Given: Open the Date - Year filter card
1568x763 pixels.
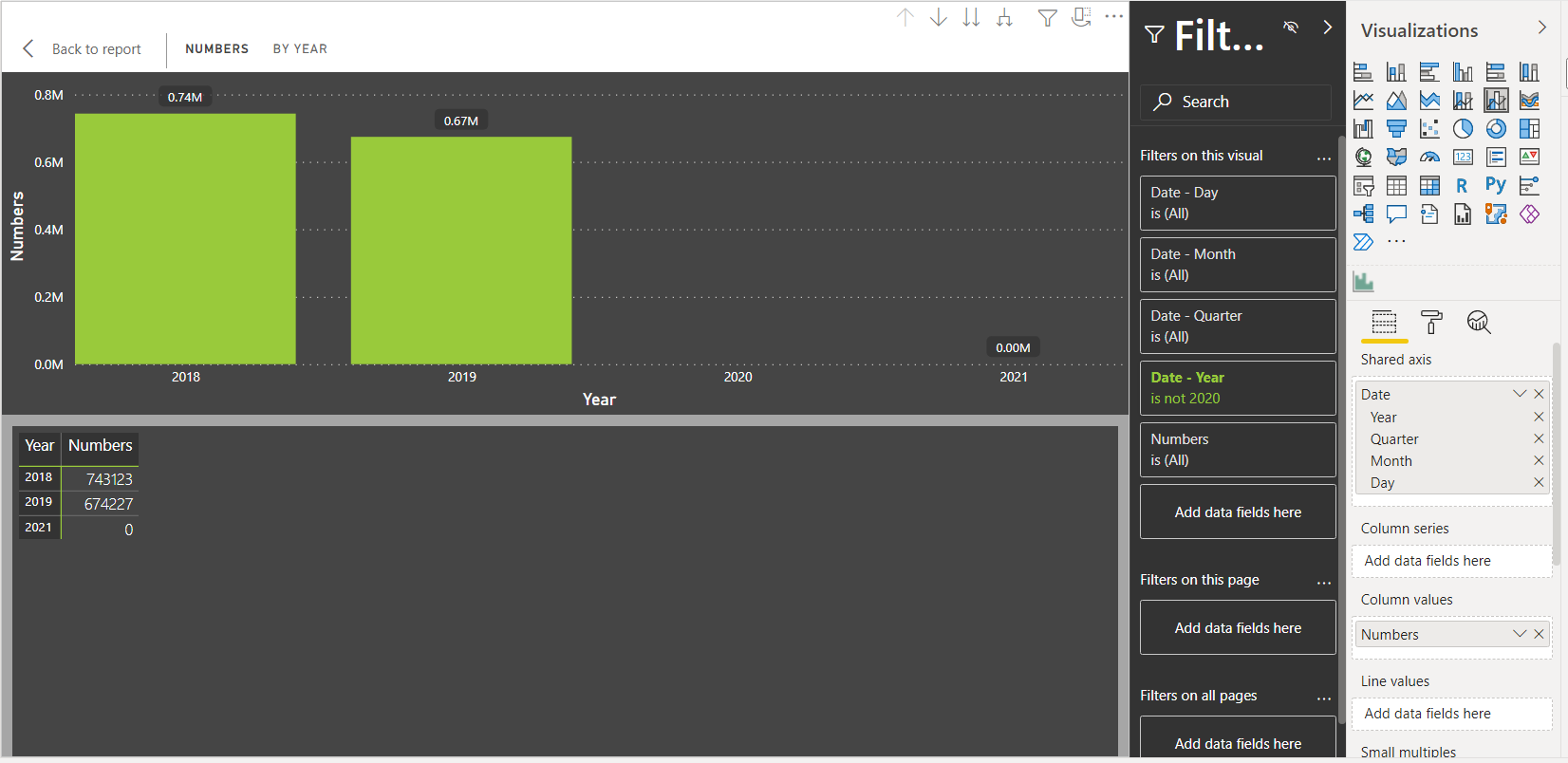Looking at the screenshot, I should [1238, 388].
